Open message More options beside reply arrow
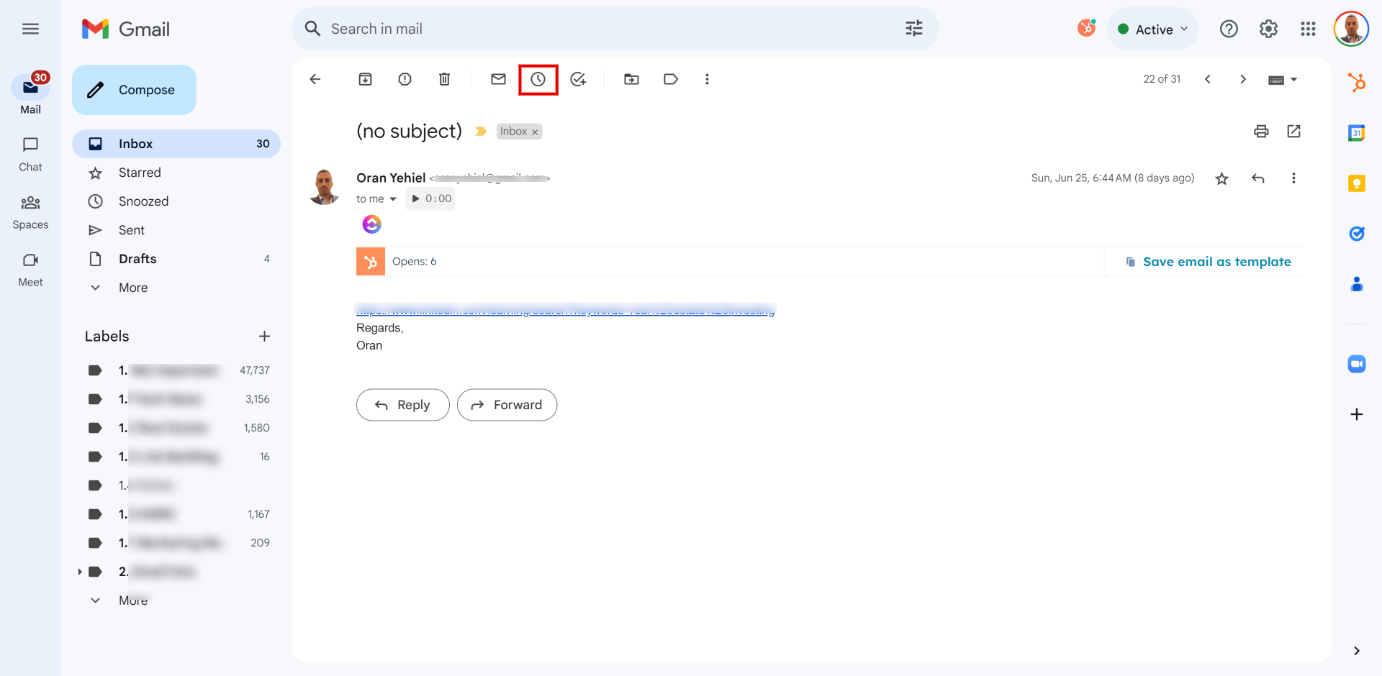The width and height of the screenshot is (1382, 676). pyautogui.click(x=1293, y=178)
